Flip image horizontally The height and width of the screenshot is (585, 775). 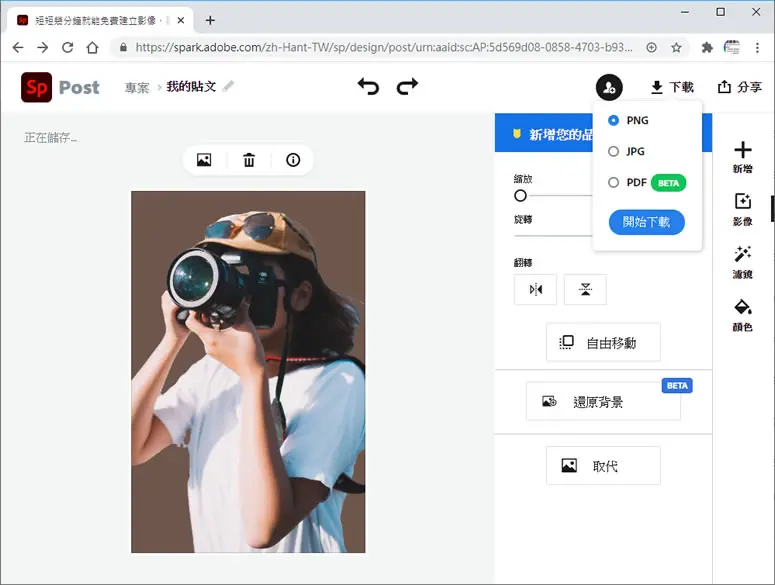536,290
